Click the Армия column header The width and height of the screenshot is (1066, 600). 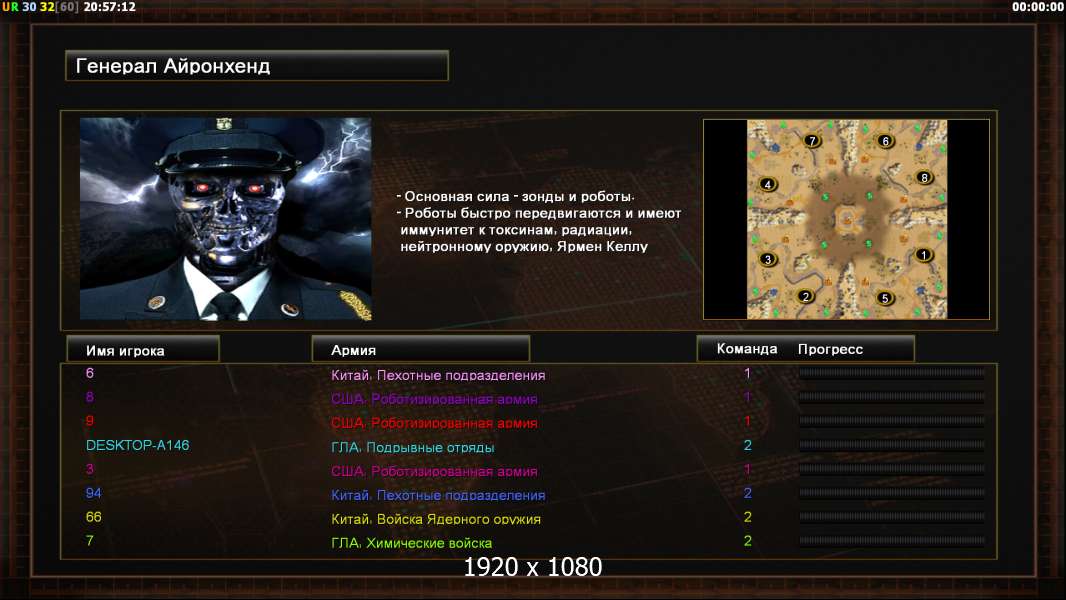pyautogui.click(x=420, y=349)
